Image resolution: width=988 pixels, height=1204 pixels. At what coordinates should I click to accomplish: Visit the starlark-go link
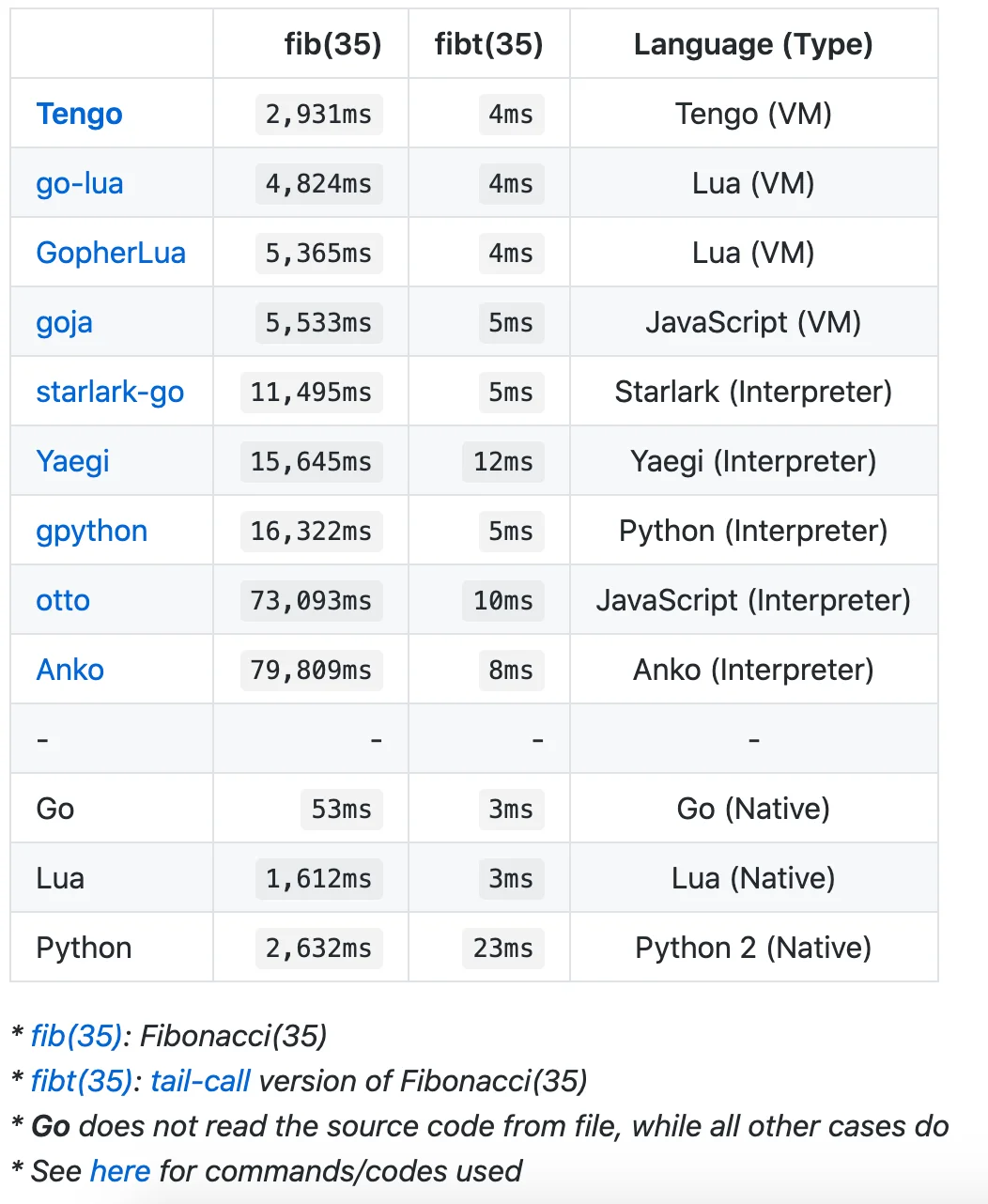(x=110, y=392)
